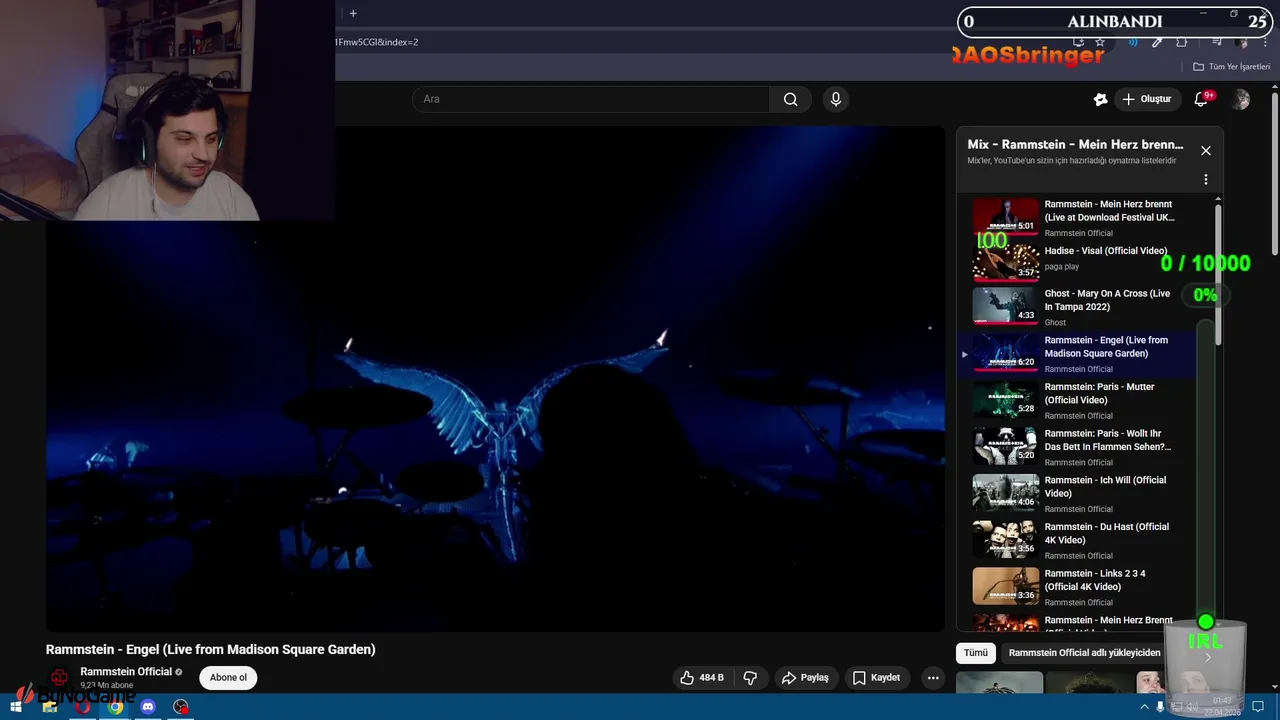Click the taskbar icon right of Discord
Viewport: 1280px width, 720px height.
click(x=181, y=707)
